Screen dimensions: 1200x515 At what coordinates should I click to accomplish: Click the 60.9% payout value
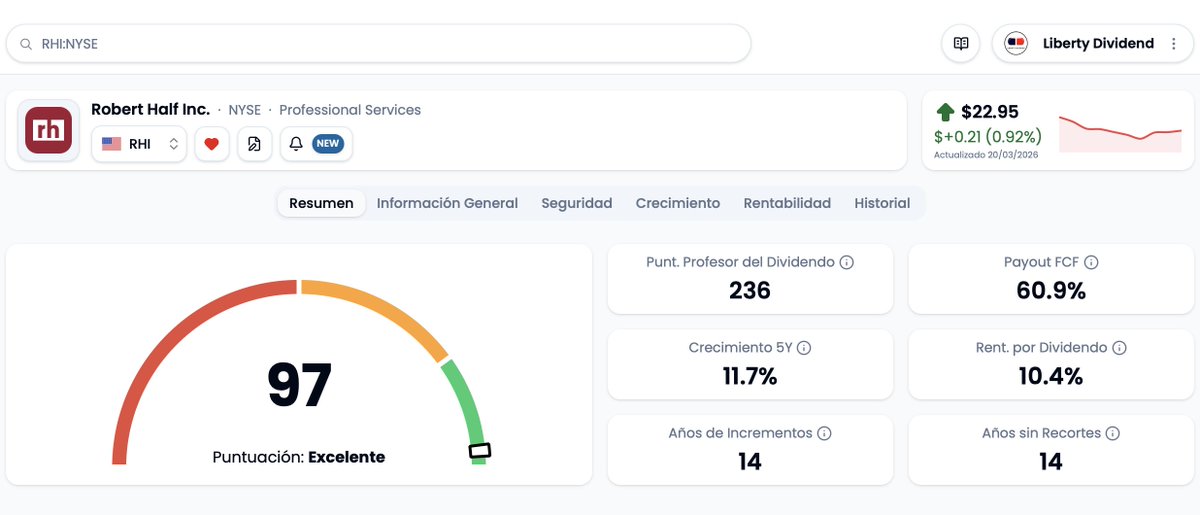pyautogui.click(x=1052, y=290)
